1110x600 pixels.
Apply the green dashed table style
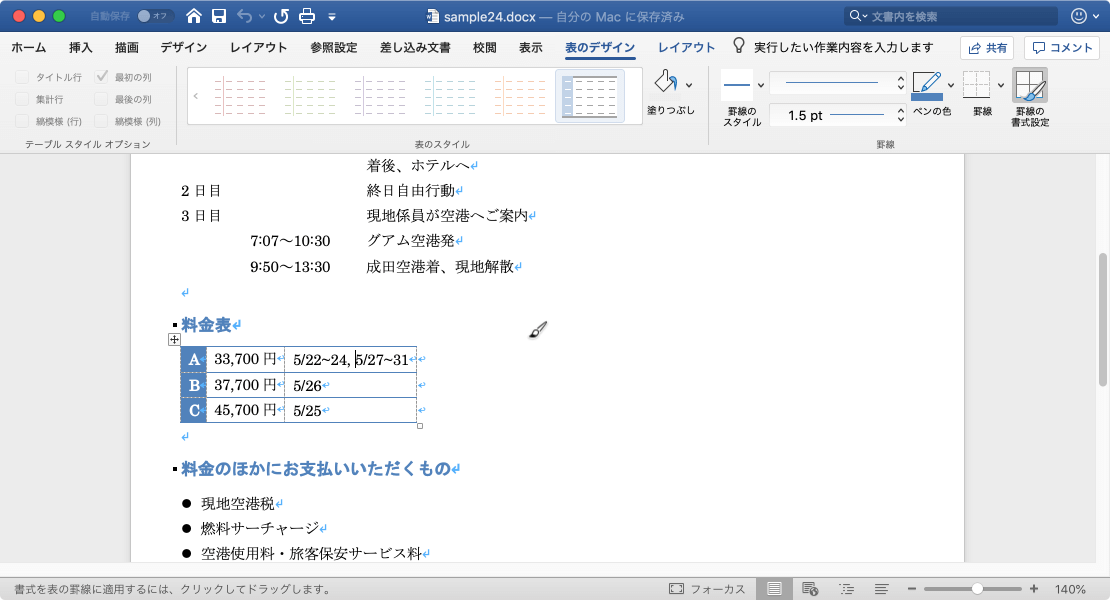point(309,96)
